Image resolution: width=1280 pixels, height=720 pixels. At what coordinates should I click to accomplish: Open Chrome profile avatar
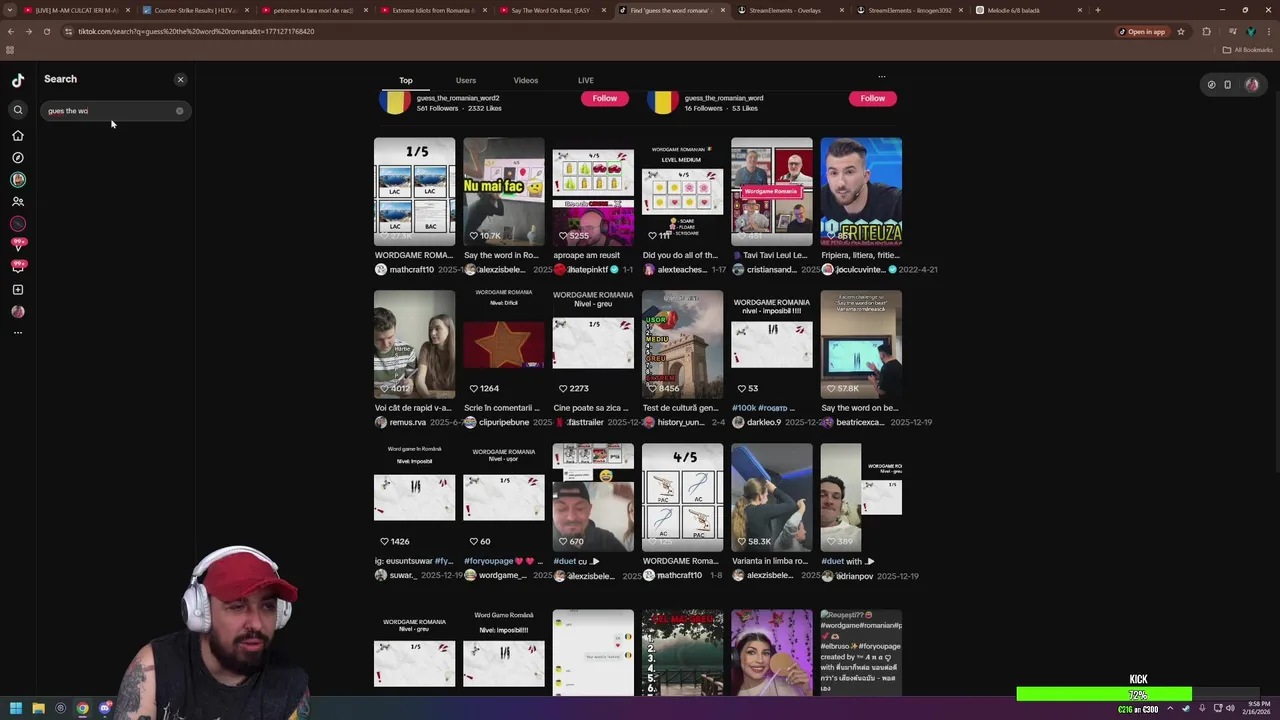[1250, 32]
